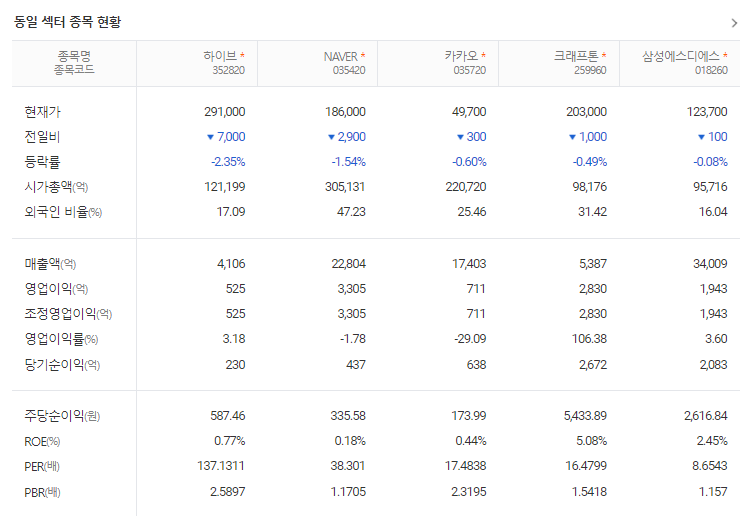
Task: Click NAVER current price 186,000
Action: click(x=345, y=112)
